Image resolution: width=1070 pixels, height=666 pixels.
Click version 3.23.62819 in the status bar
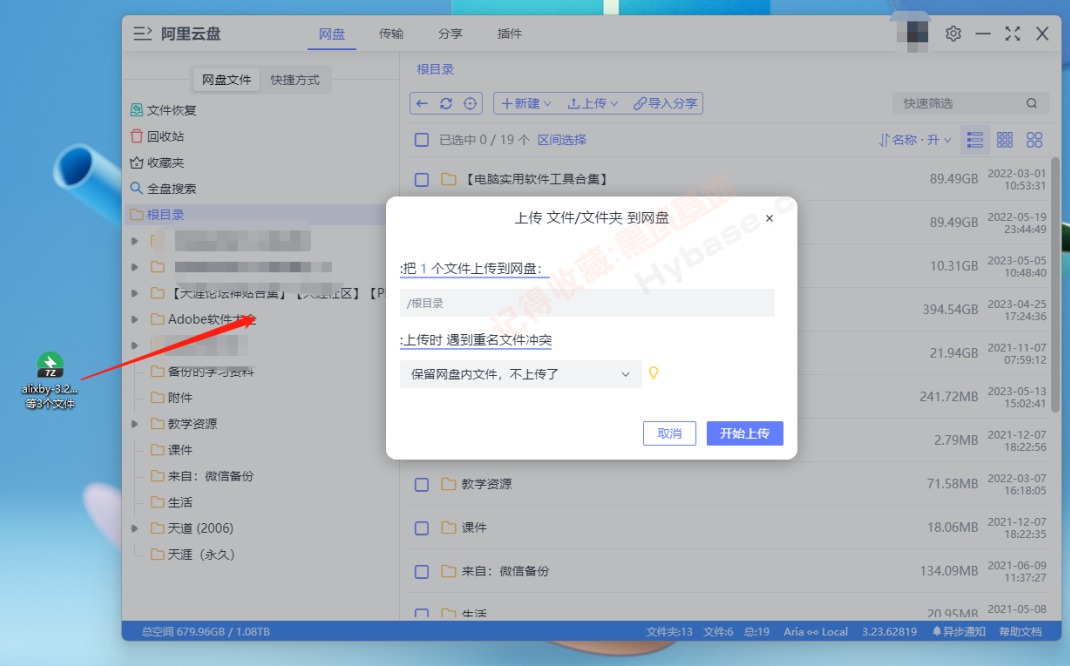tap(889, 631)
